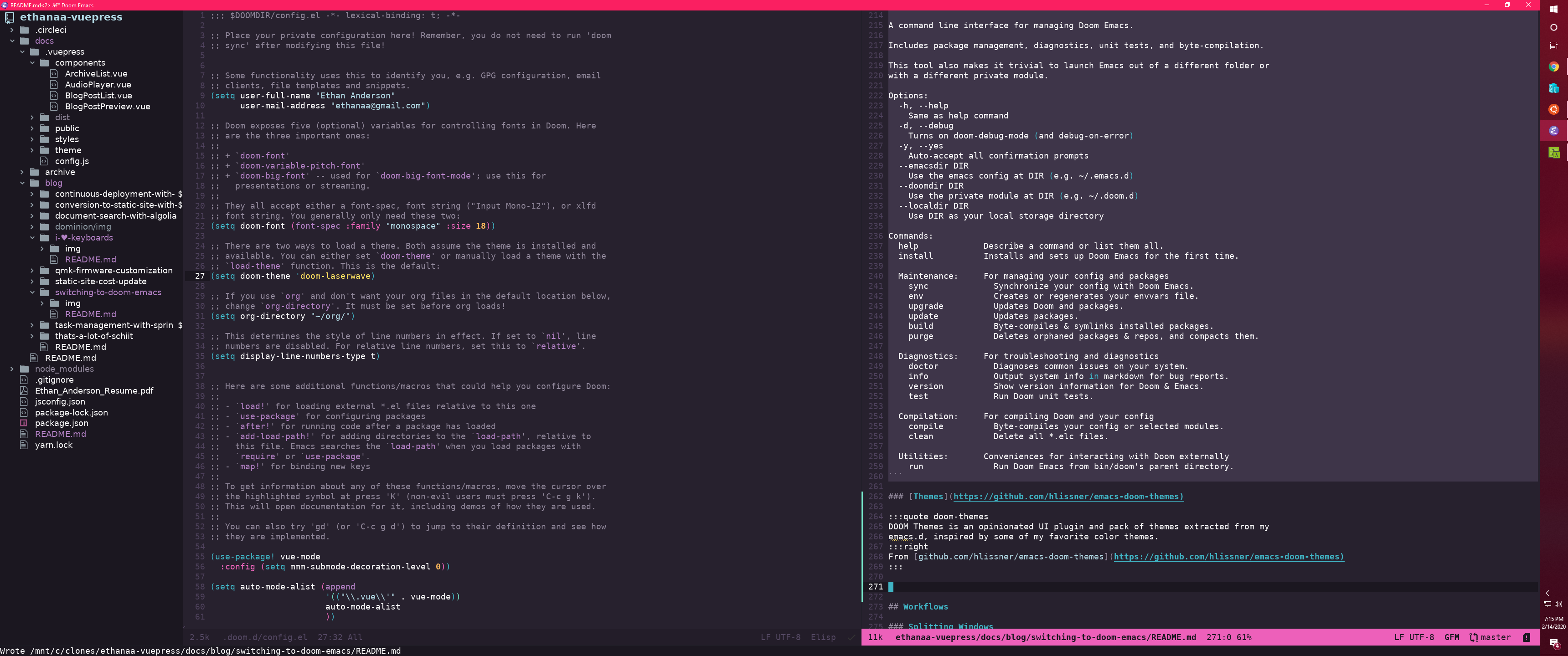1568x656 pixels.
Task: Click the .gitignore file icon
Action: click(24, 380)
